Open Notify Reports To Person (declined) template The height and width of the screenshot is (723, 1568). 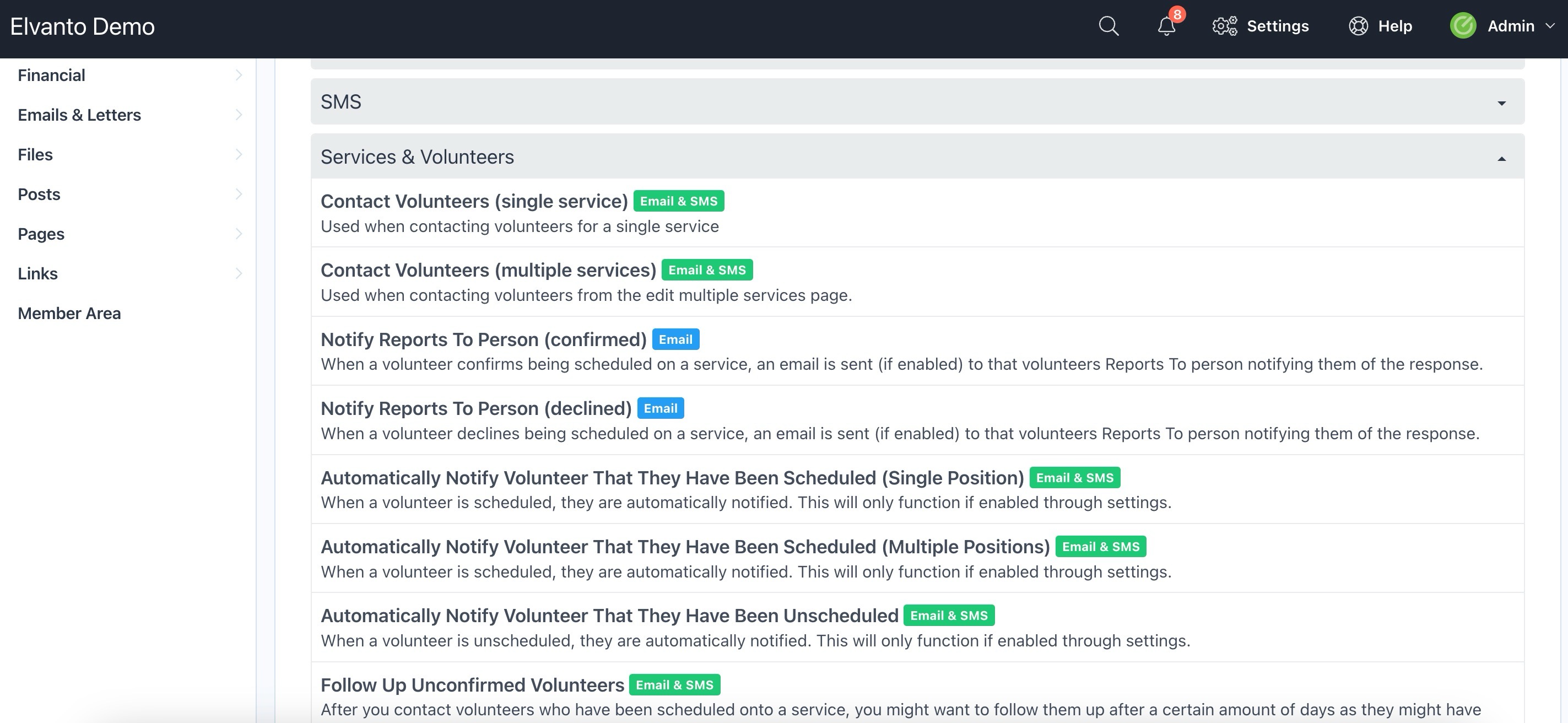pos(476,408)
